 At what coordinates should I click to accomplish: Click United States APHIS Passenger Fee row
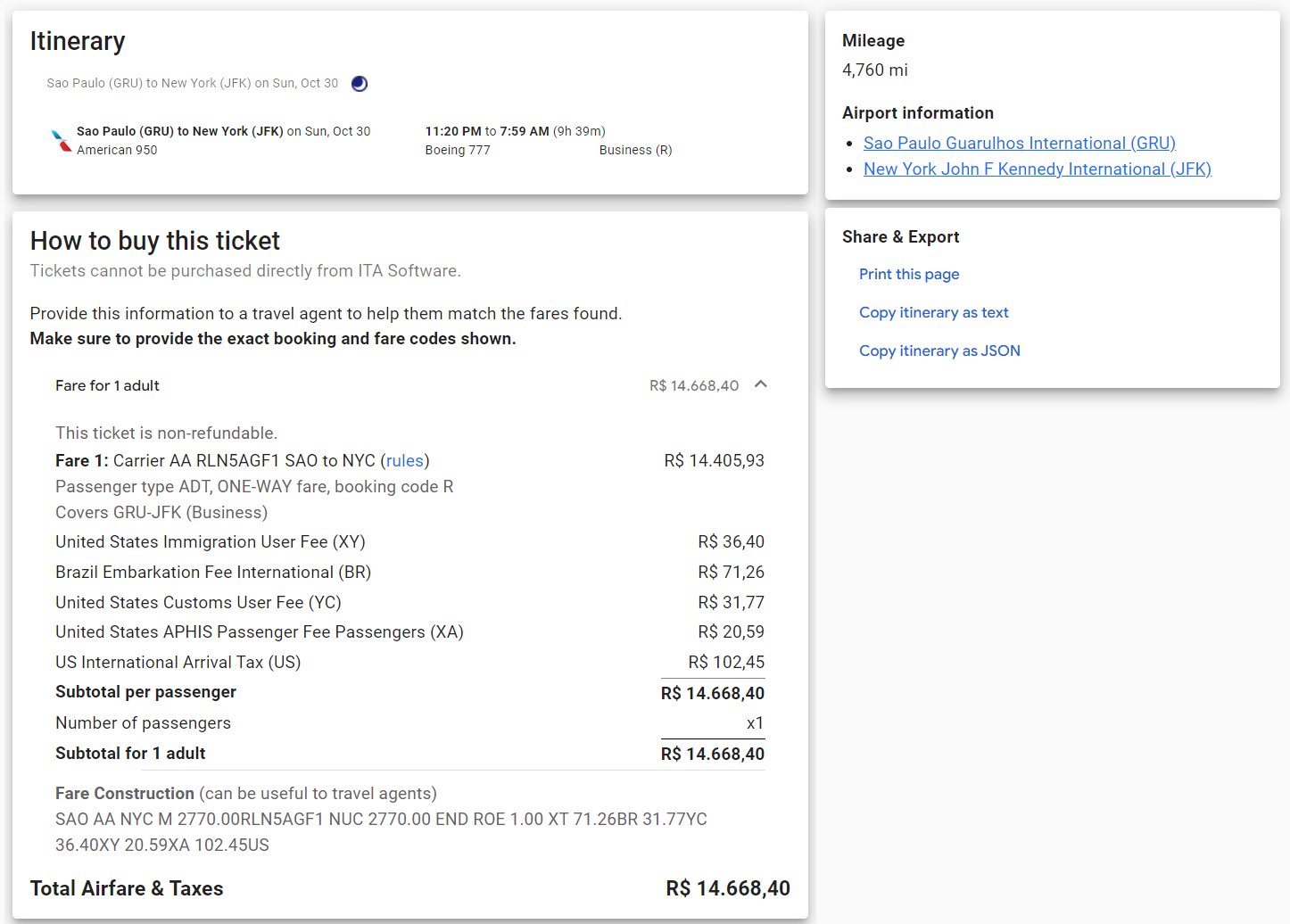pos(260,632)
